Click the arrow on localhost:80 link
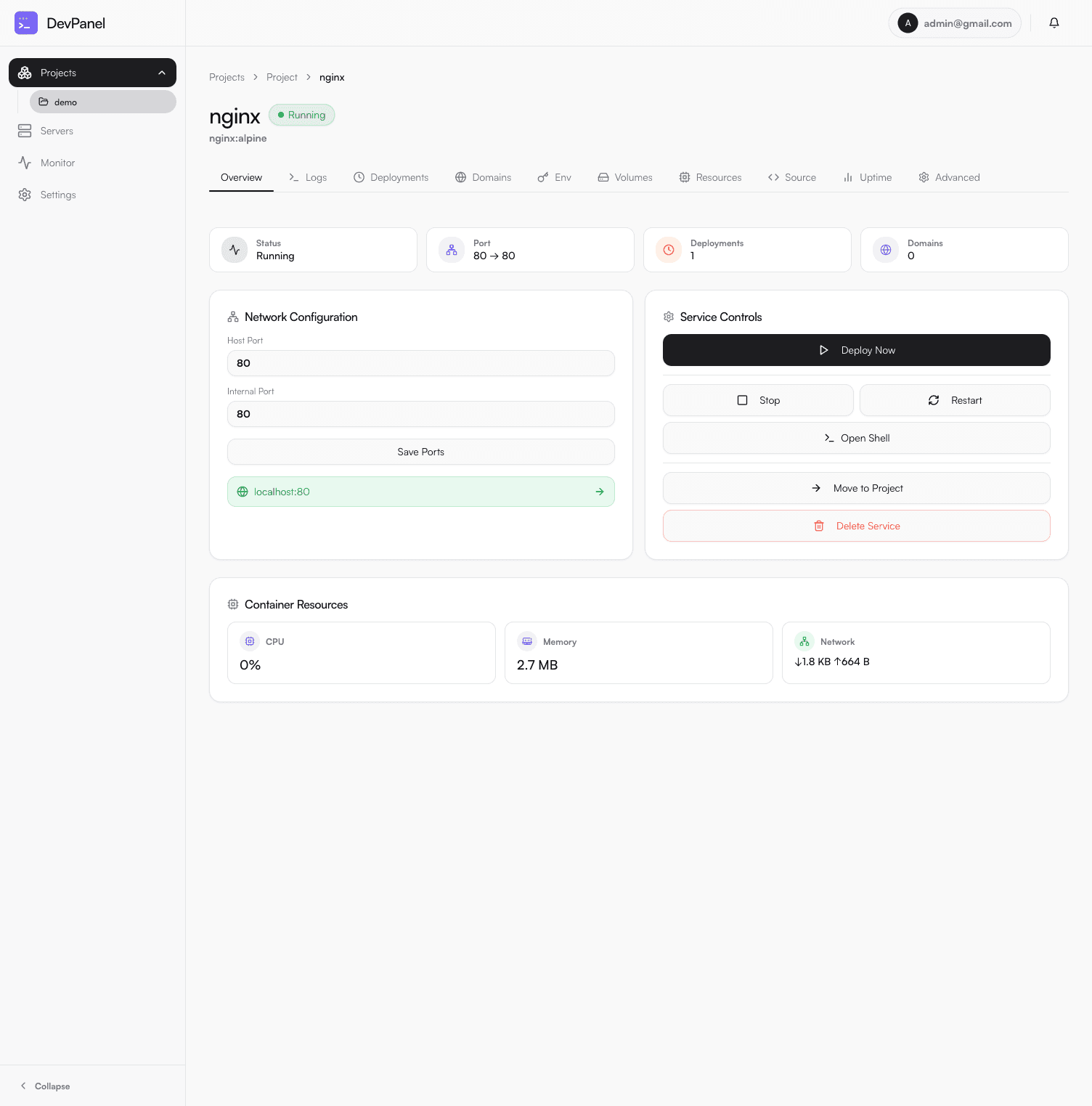 point(599,491)
